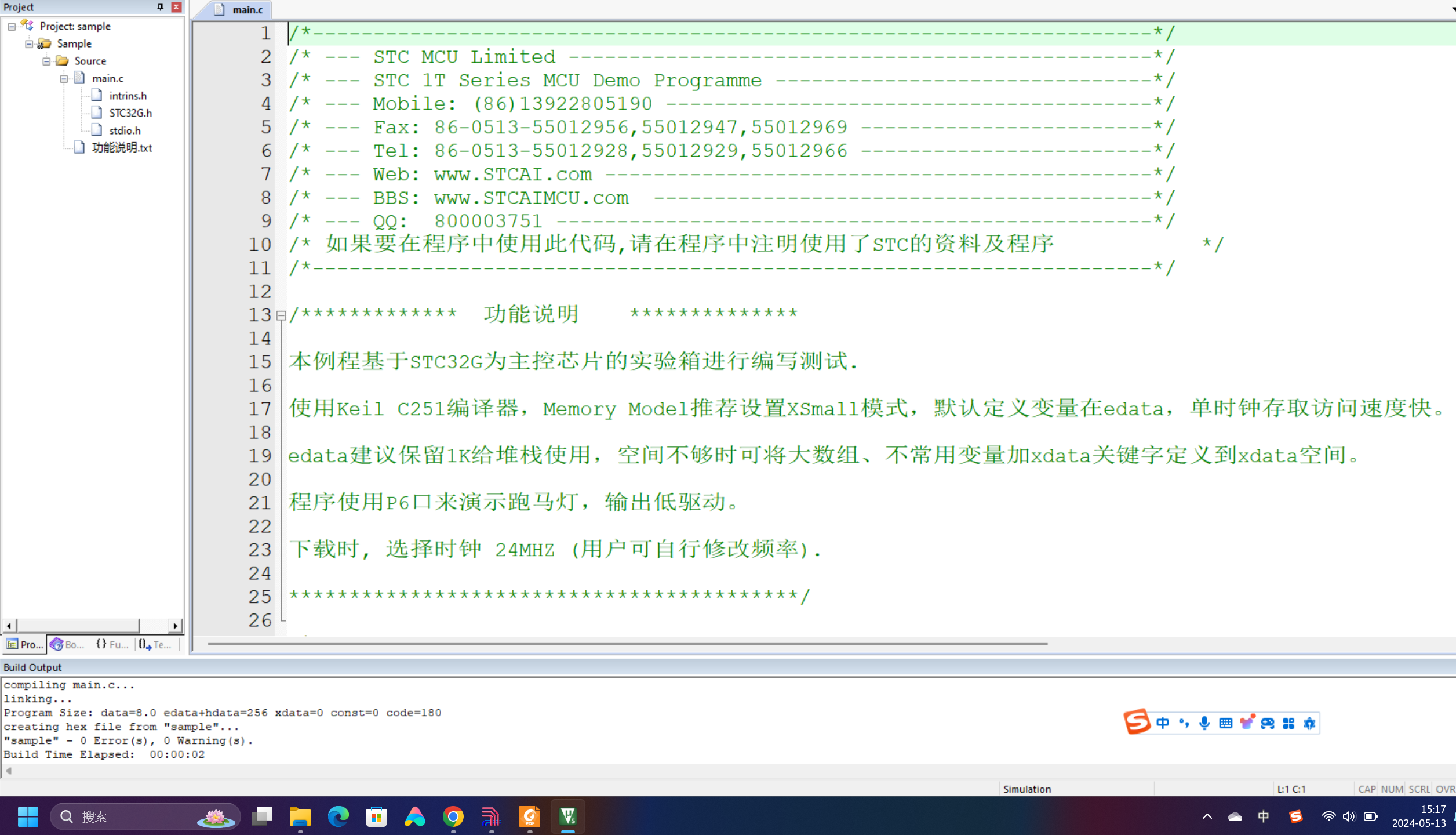Click the '0 Error(s), 0 Warning(s)' output line
1456x835 pixels.
coord(129,740)
